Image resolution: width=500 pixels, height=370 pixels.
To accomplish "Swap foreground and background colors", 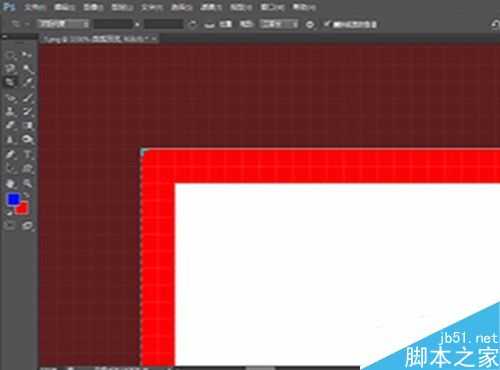I will [x=27, y=196].
